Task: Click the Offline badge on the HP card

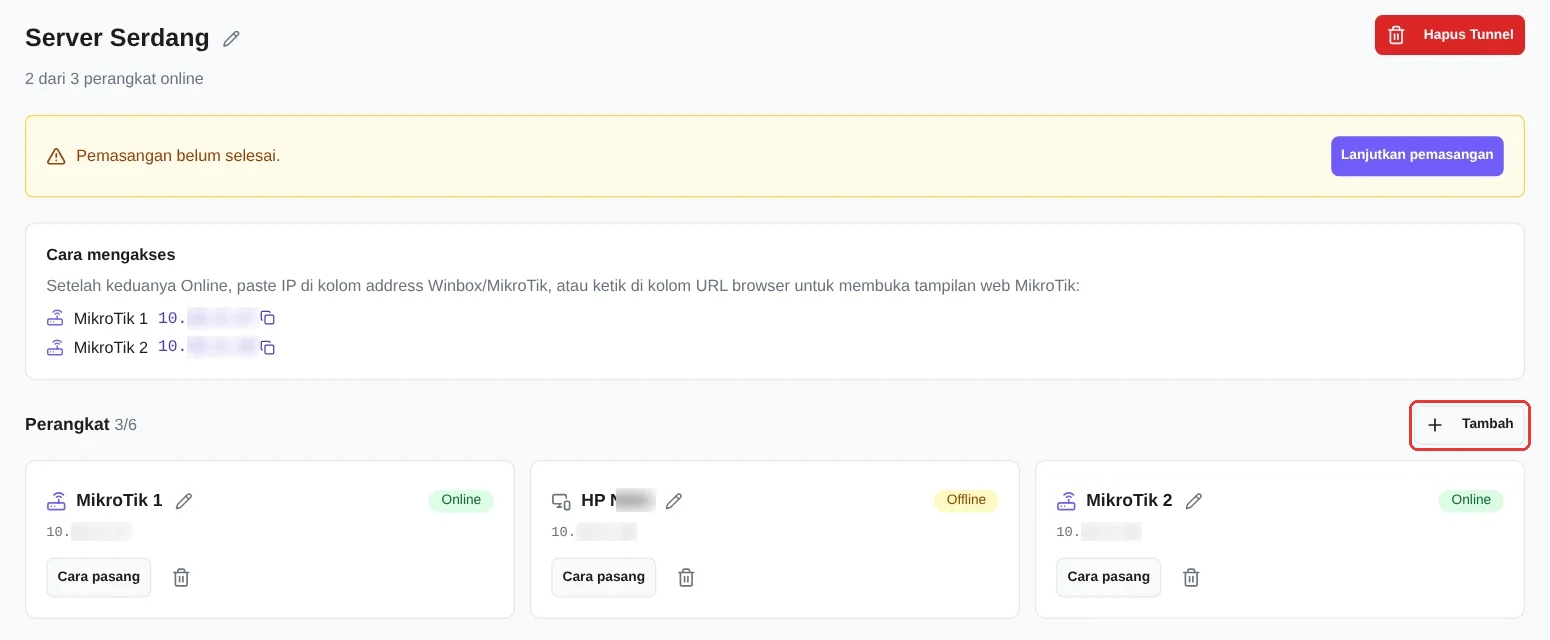Action: tap(966, 500)
